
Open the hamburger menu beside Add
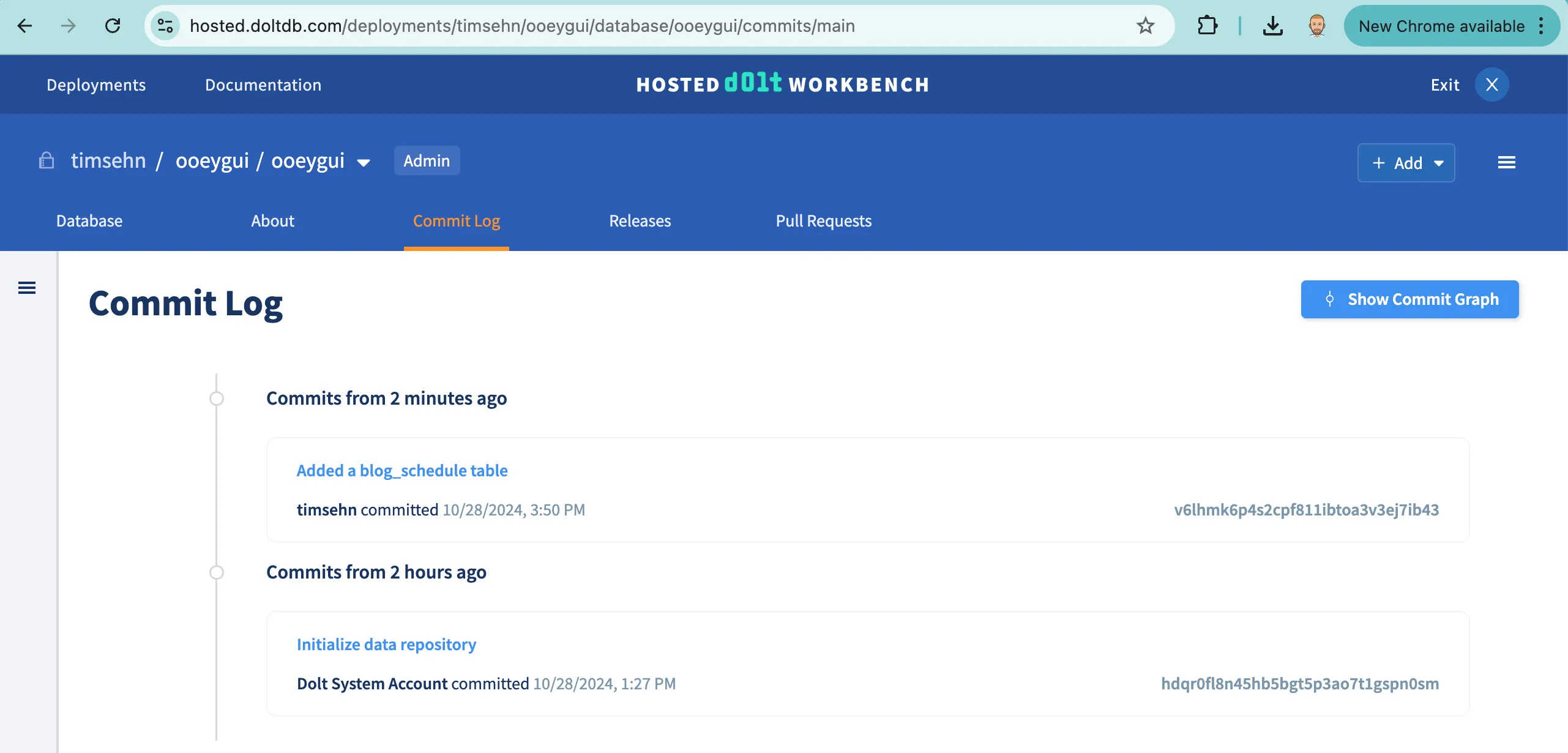coord(1506,163)
